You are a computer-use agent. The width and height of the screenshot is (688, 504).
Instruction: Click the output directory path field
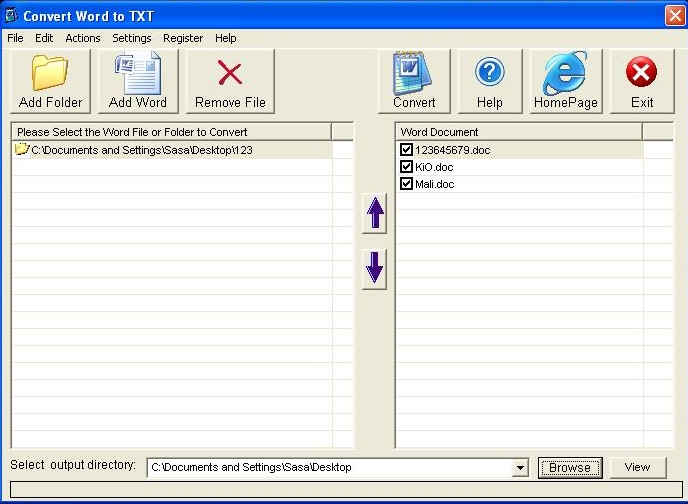point(330,468)
